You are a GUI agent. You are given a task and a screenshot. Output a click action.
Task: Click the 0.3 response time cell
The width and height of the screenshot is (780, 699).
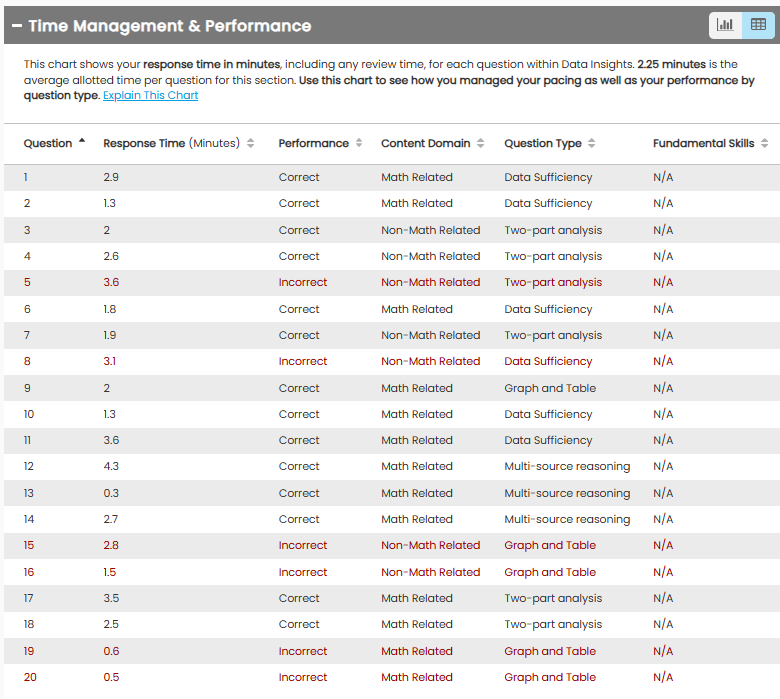pos(111,493)
